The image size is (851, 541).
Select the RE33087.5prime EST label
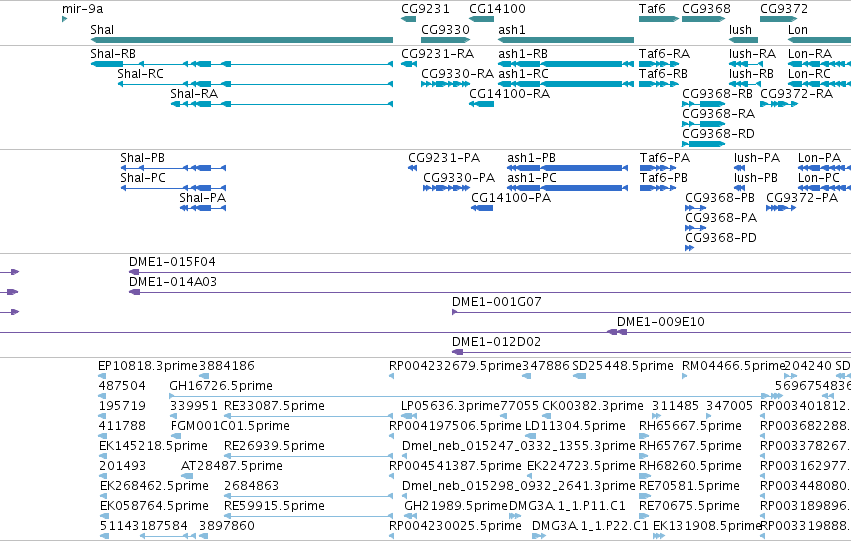pyautogui.click(x=274, y=406)
